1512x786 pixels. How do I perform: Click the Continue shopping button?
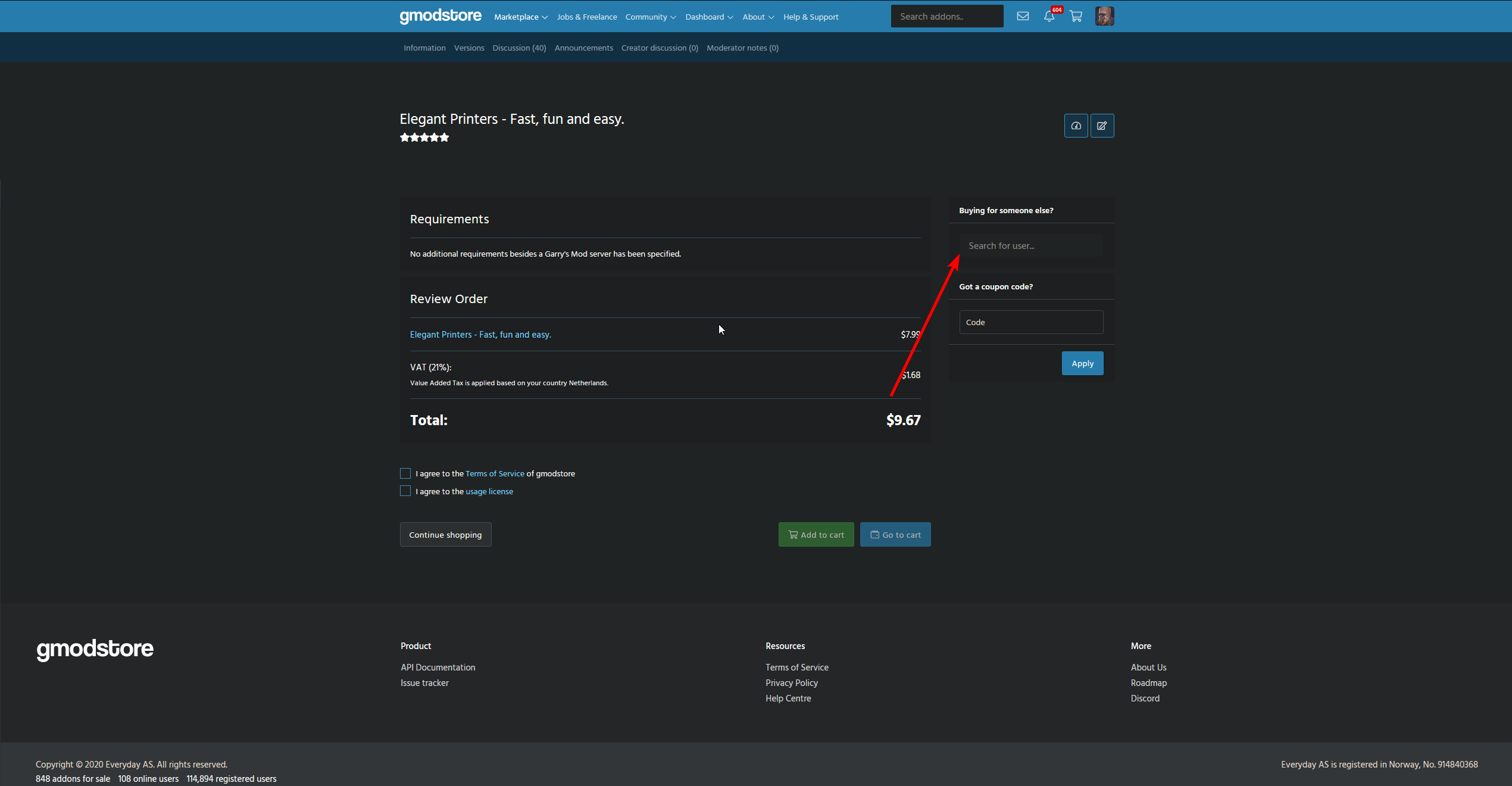(x=445, y=535)
